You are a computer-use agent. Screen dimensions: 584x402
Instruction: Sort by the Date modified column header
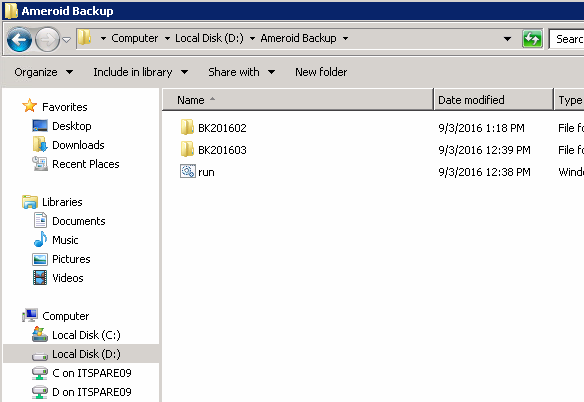click(x=493, y=100)
